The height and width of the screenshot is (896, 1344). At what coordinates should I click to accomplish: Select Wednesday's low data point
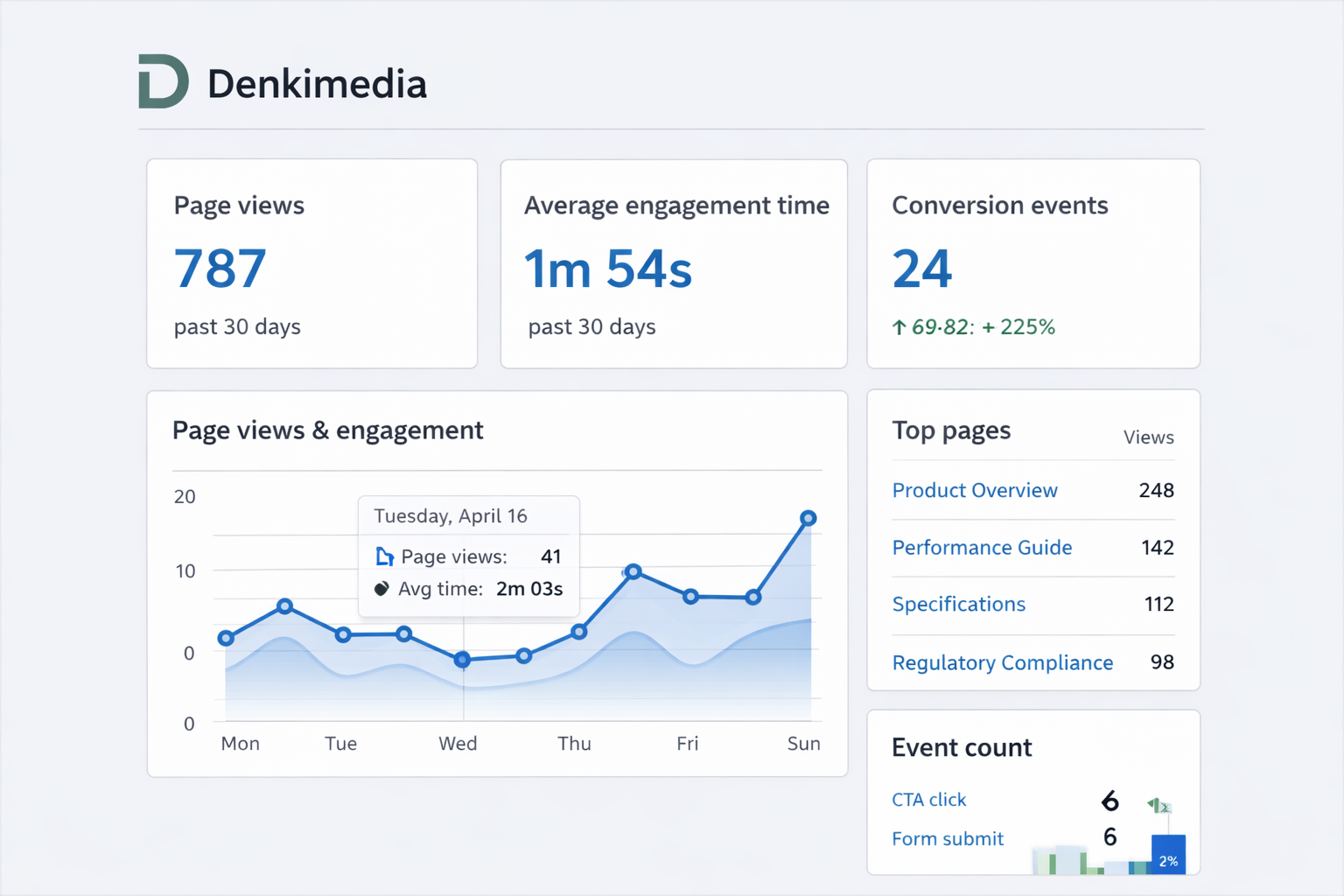(x=461, y=661)
